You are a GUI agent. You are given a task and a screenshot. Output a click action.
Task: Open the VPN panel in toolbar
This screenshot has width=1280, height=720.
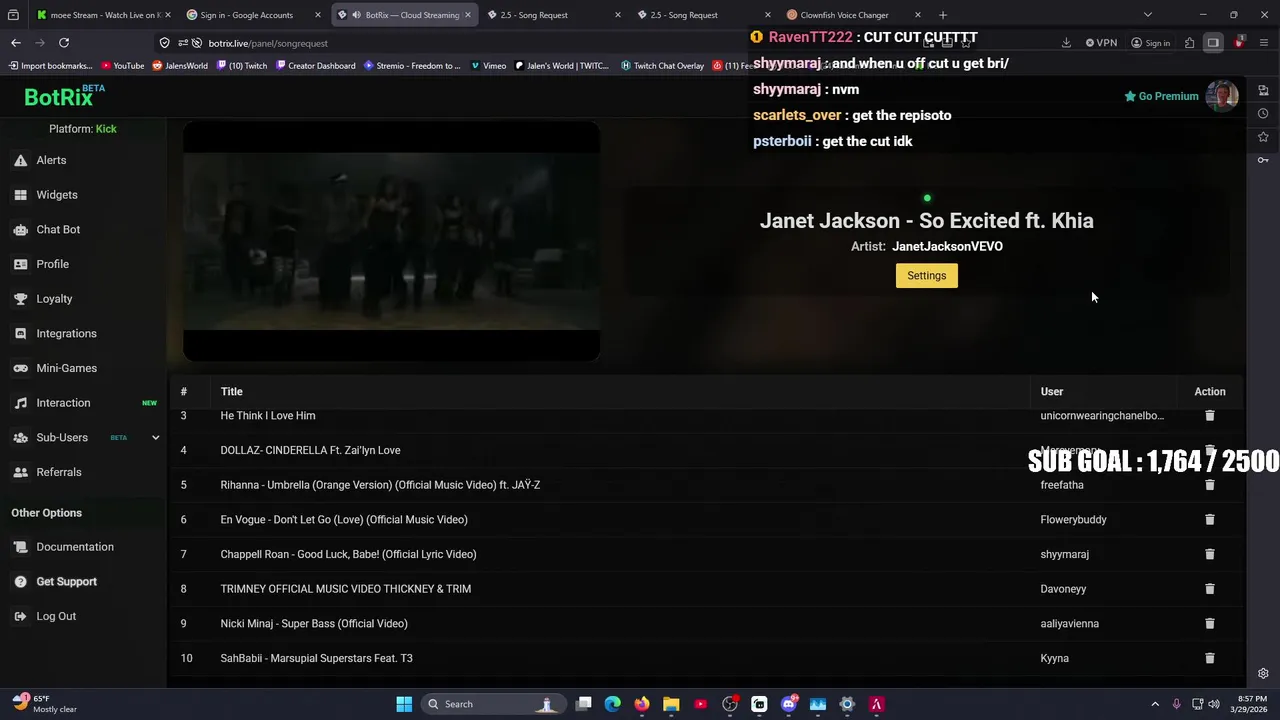(1101, 43)
